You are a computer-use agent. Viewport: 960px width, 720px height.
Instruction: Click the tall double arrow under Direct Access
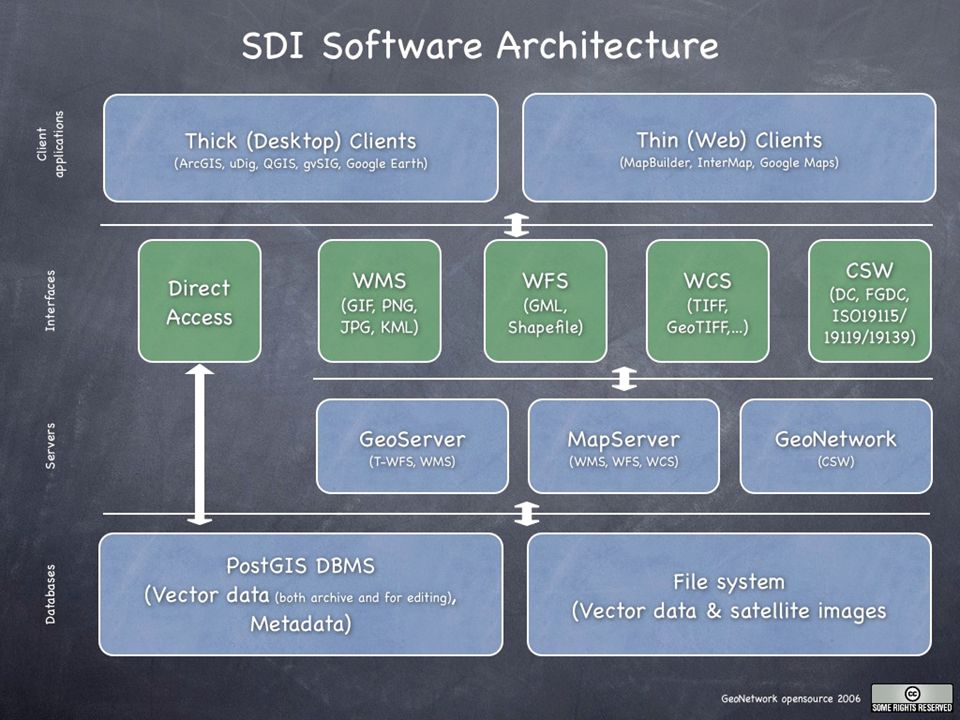click(x=200, y=444)
